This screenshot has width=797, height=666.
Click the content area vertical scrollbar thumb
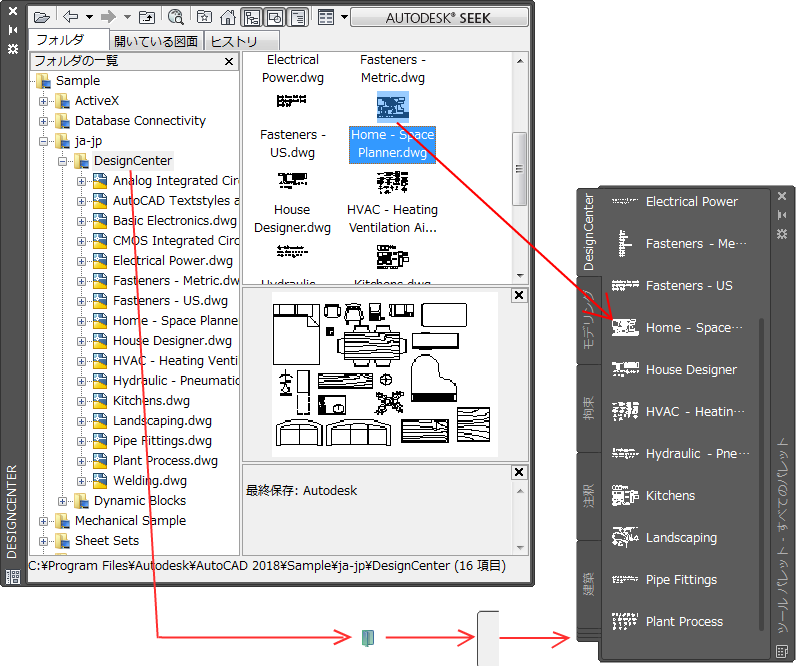[x=519, y=169]
